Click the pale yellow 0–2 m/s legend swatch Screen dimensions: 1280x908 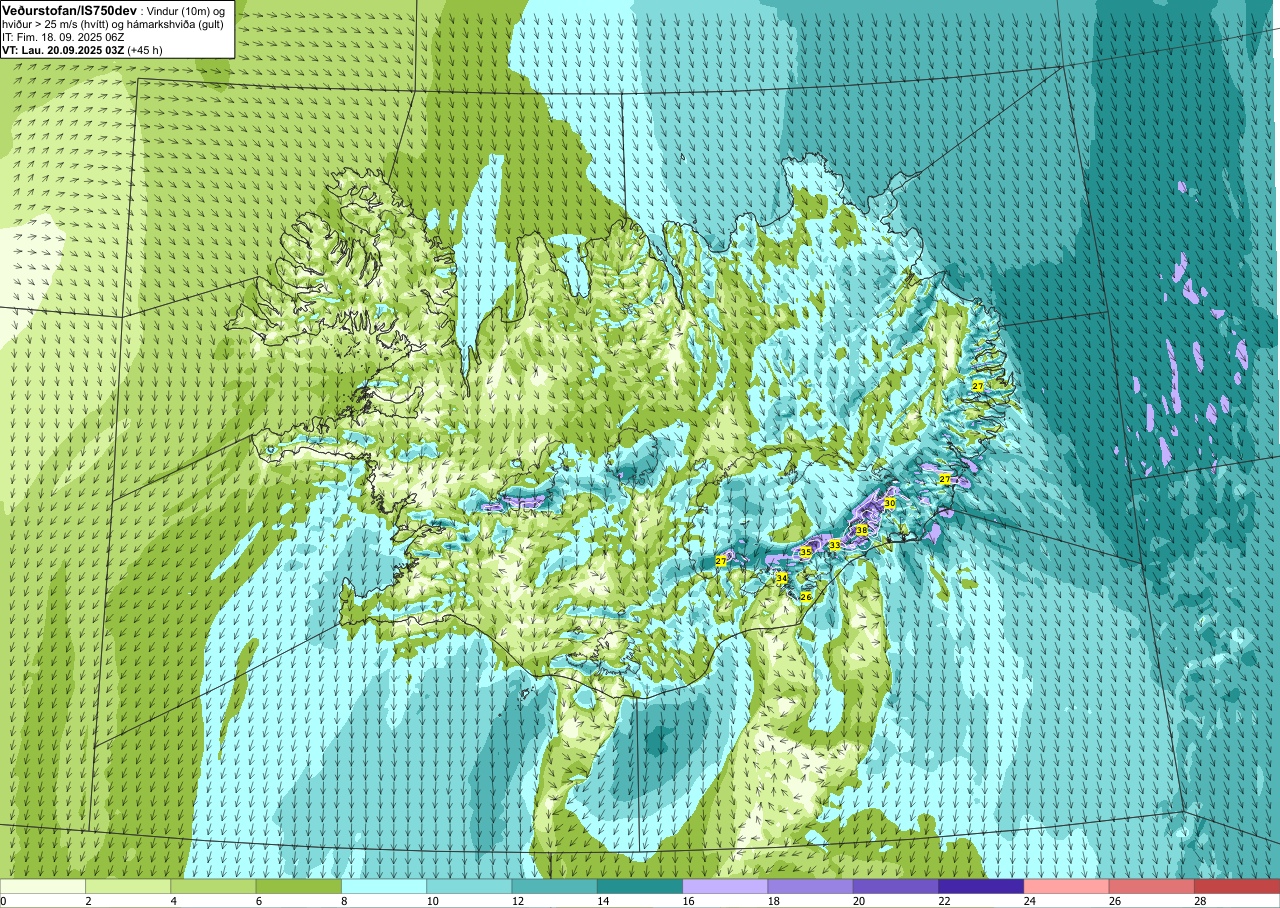[x=43, y=886]
